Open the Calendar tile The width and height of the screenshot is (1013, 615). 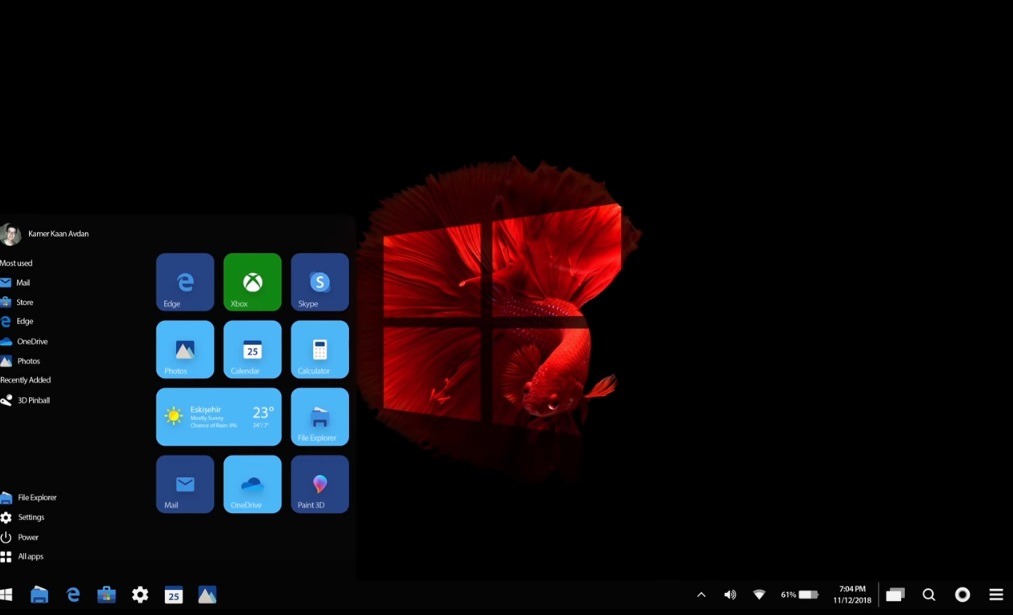[x=253, y=349]
